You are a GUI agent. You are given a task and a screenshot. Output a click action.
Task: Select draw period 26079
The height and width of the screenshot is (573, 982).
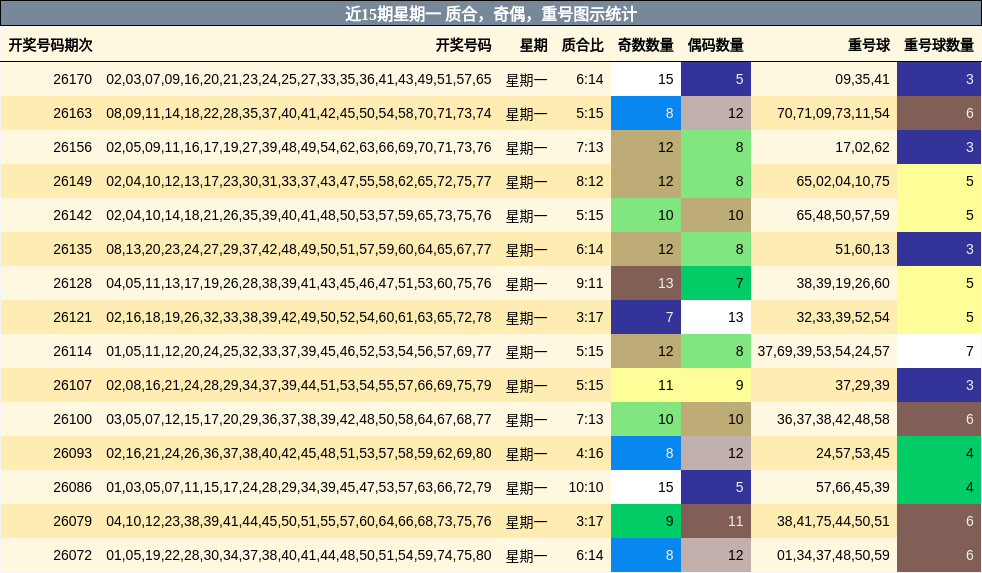click(x=73, y=521)
